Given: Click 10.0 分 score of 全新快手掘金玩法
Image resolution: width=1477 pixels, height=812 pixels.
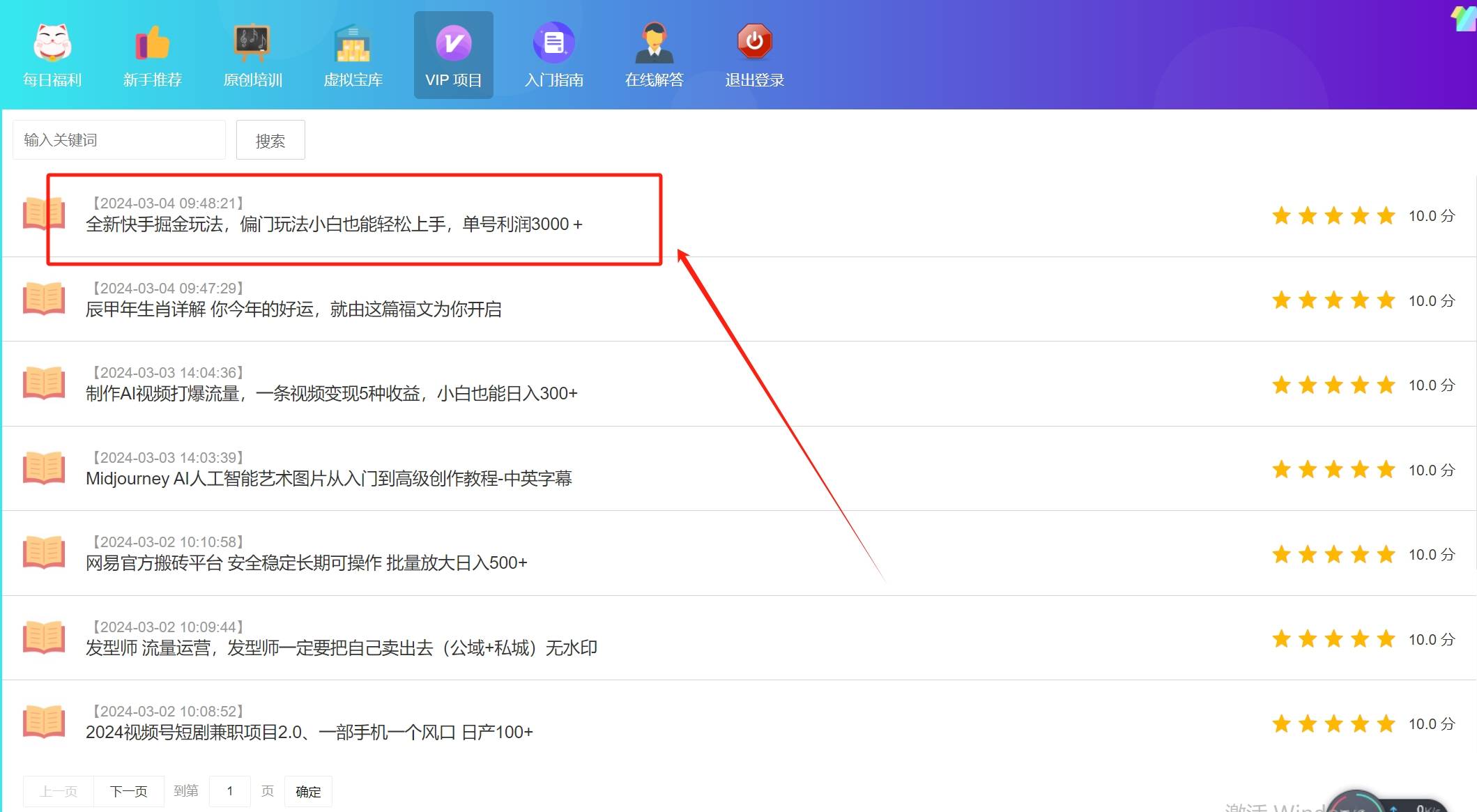Looking at the screenshot, I should click(1432, 216).
